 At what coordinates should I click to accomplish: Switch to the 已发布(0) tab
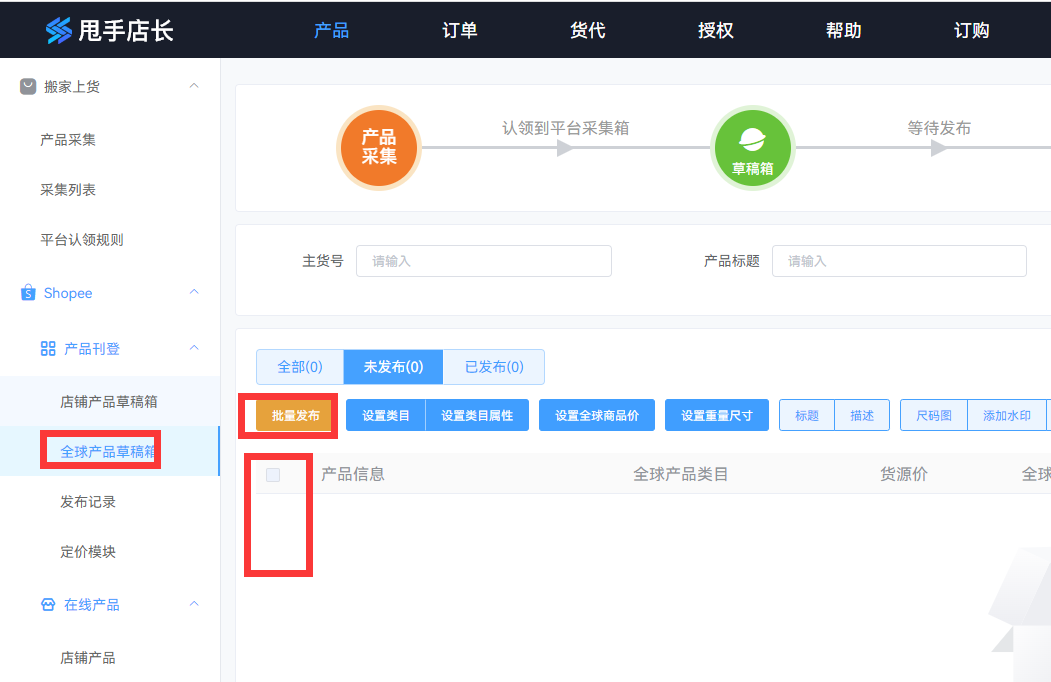tap(494, 367)
